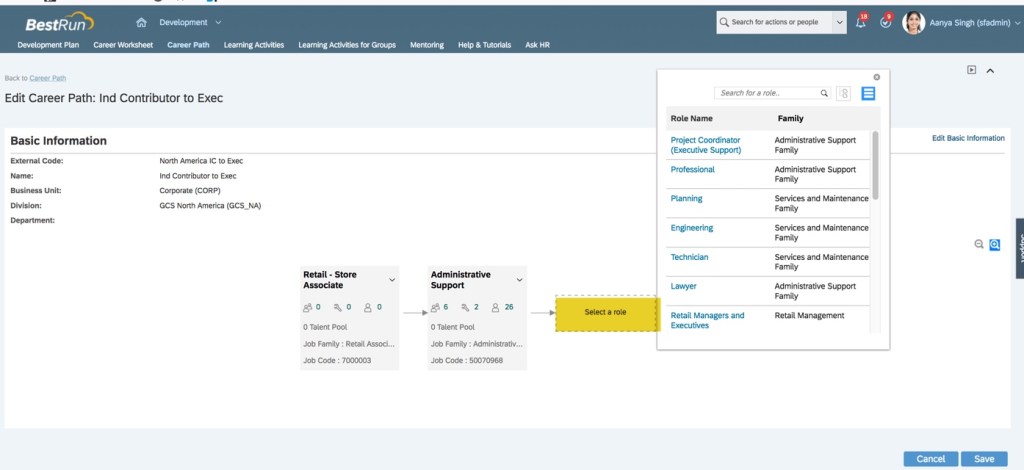Image resolution: width=1024 pixels, height=470 pixels.
Task: Open the to-do checkmark icon
Action: pyautogui.click(x=885, y=22)
